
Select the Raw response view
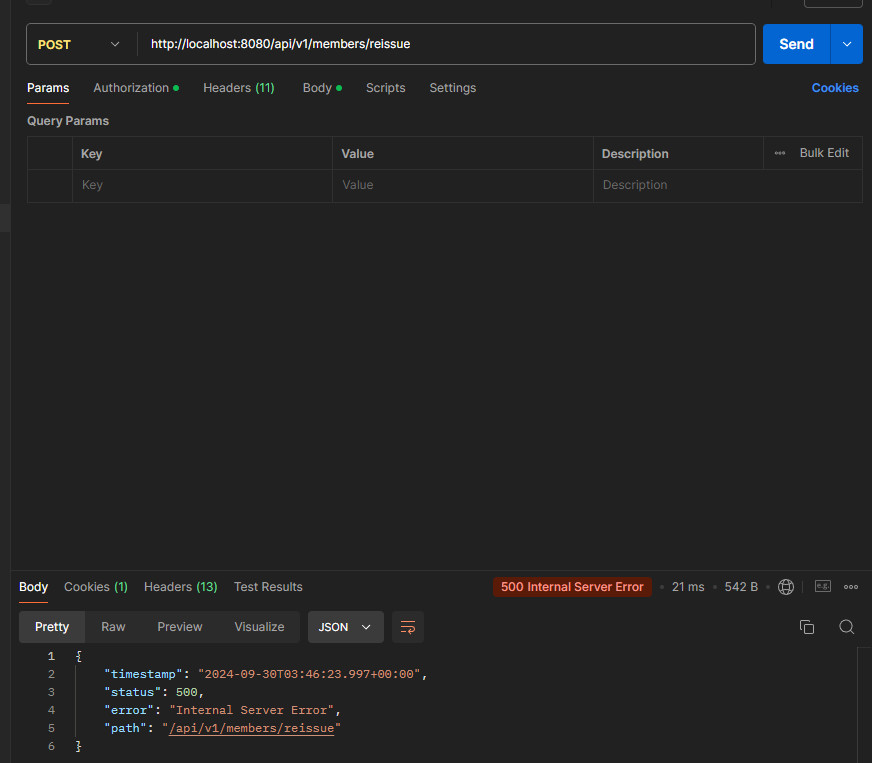[x=112, y=626]
